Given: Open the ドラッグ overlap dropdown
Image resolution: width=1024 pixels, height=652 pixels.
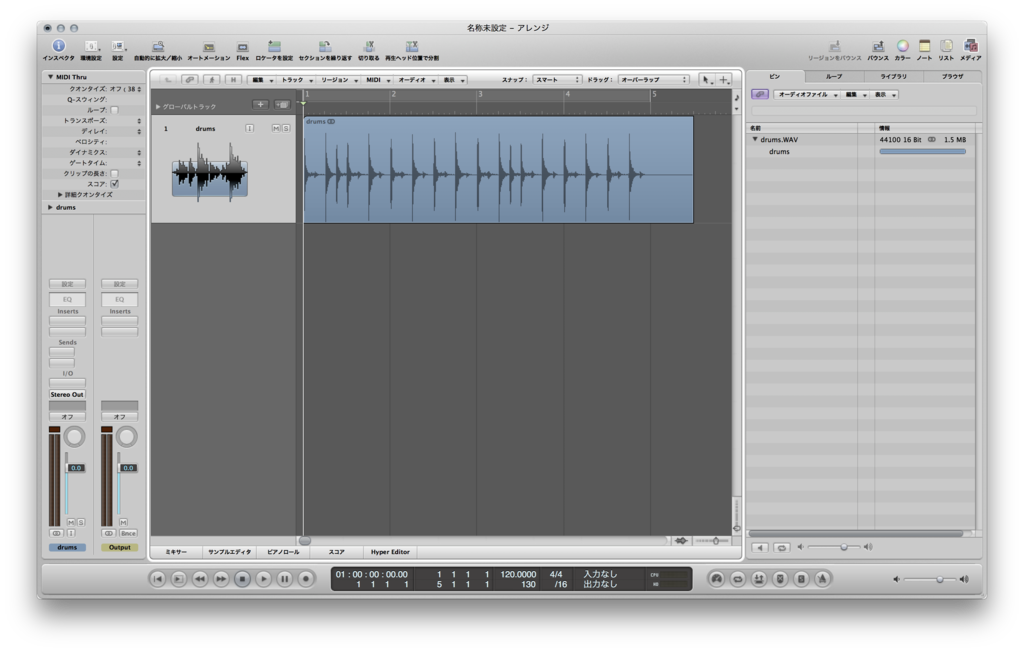Looking at the screenshot, I should pyautogui.click(x=653, y=80).
